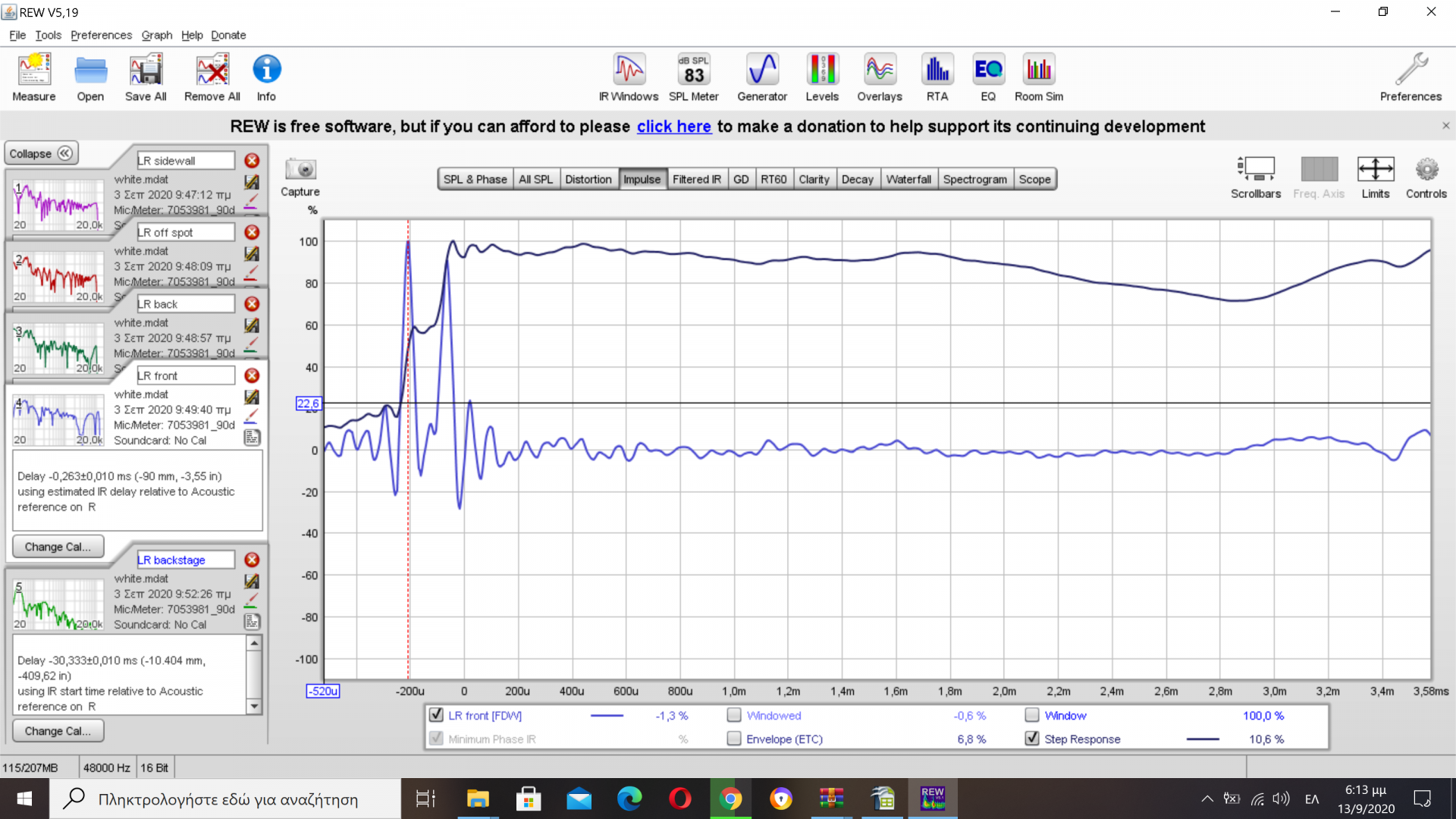This screenshot has height=819, width=1456.
Task: Remove the LR sidewall measurement
Action: (252, 161)
